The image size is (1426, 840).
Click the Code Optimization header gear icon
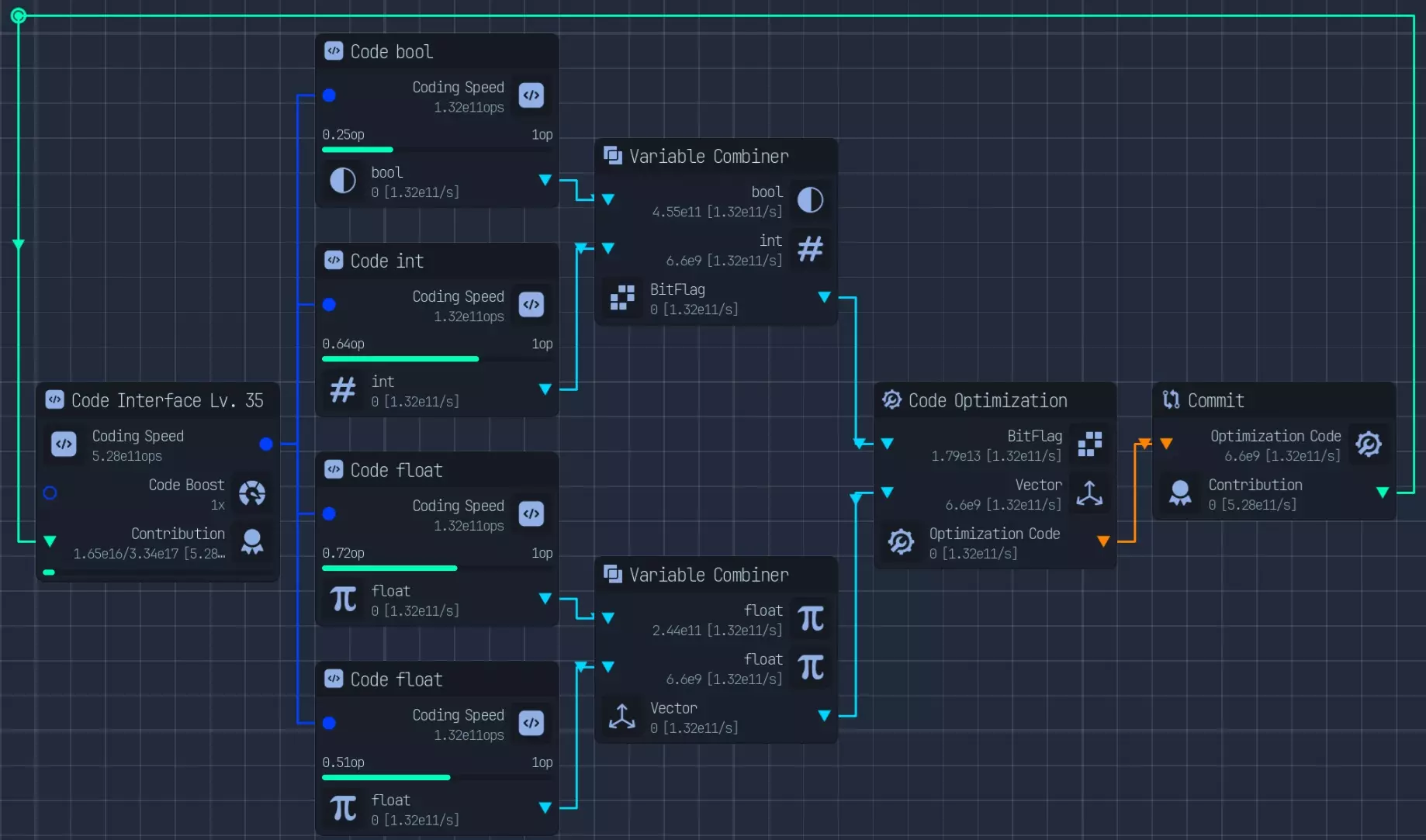click(892, 400)
